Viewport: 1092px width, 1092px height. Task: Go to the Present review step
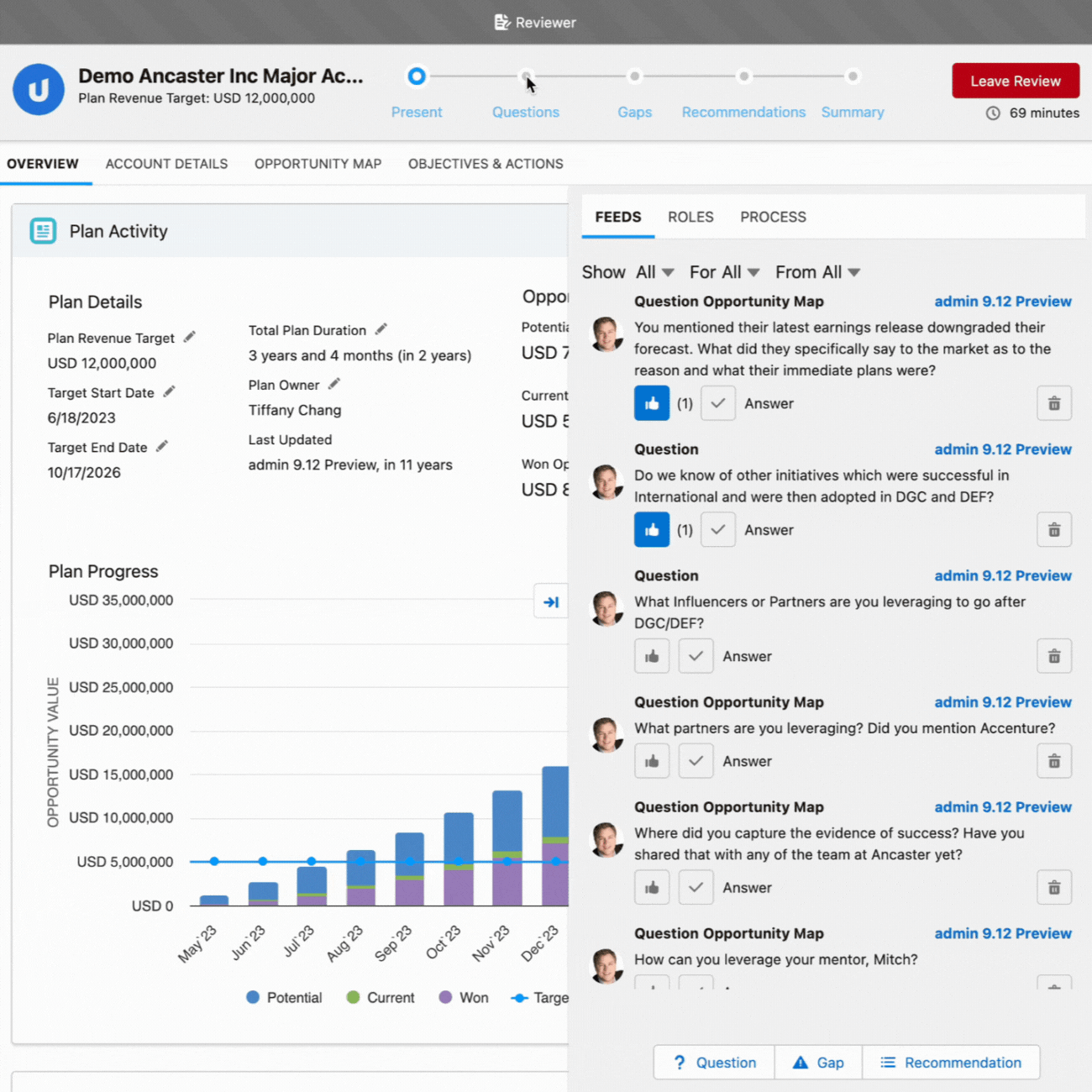click(417, 76)
